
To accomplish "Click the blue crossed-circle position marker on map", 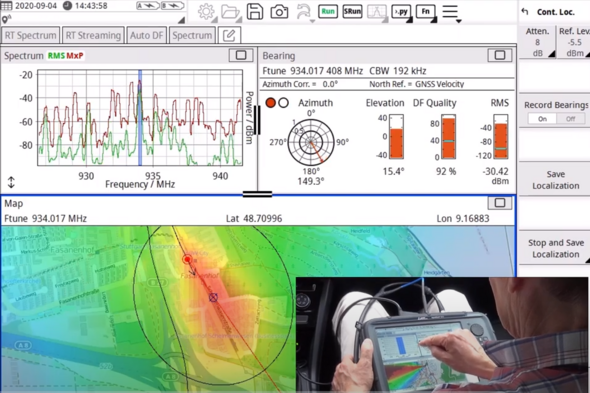I will point(213,297).
